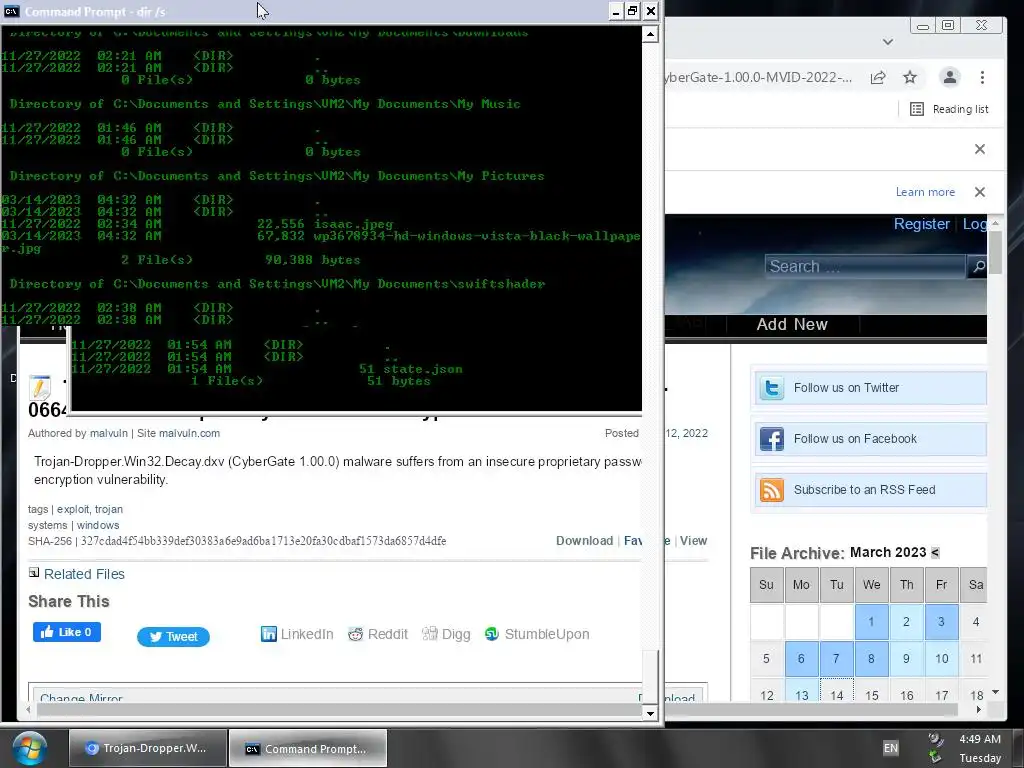Viewport: 1024px width, 768px height.
Task: Select March 3 in the calendar
Action: coord(941,622)
